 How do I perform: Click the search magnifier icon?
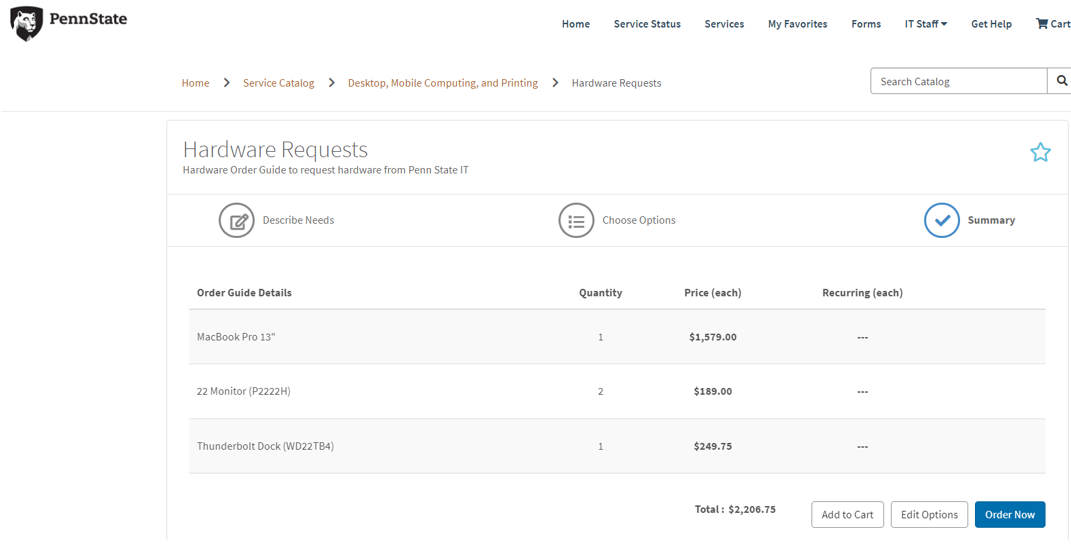1061,81
